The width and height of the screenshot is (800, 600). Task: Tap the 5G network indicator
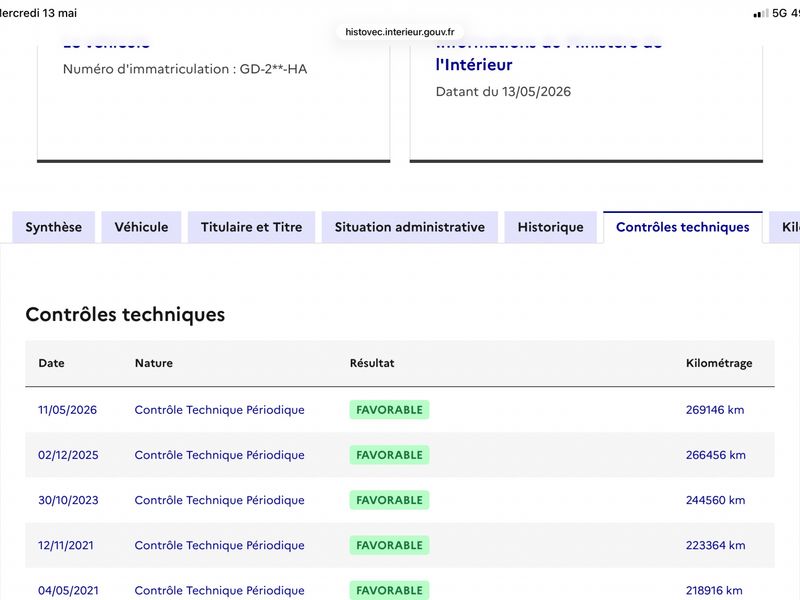click(x=779, y=13)
